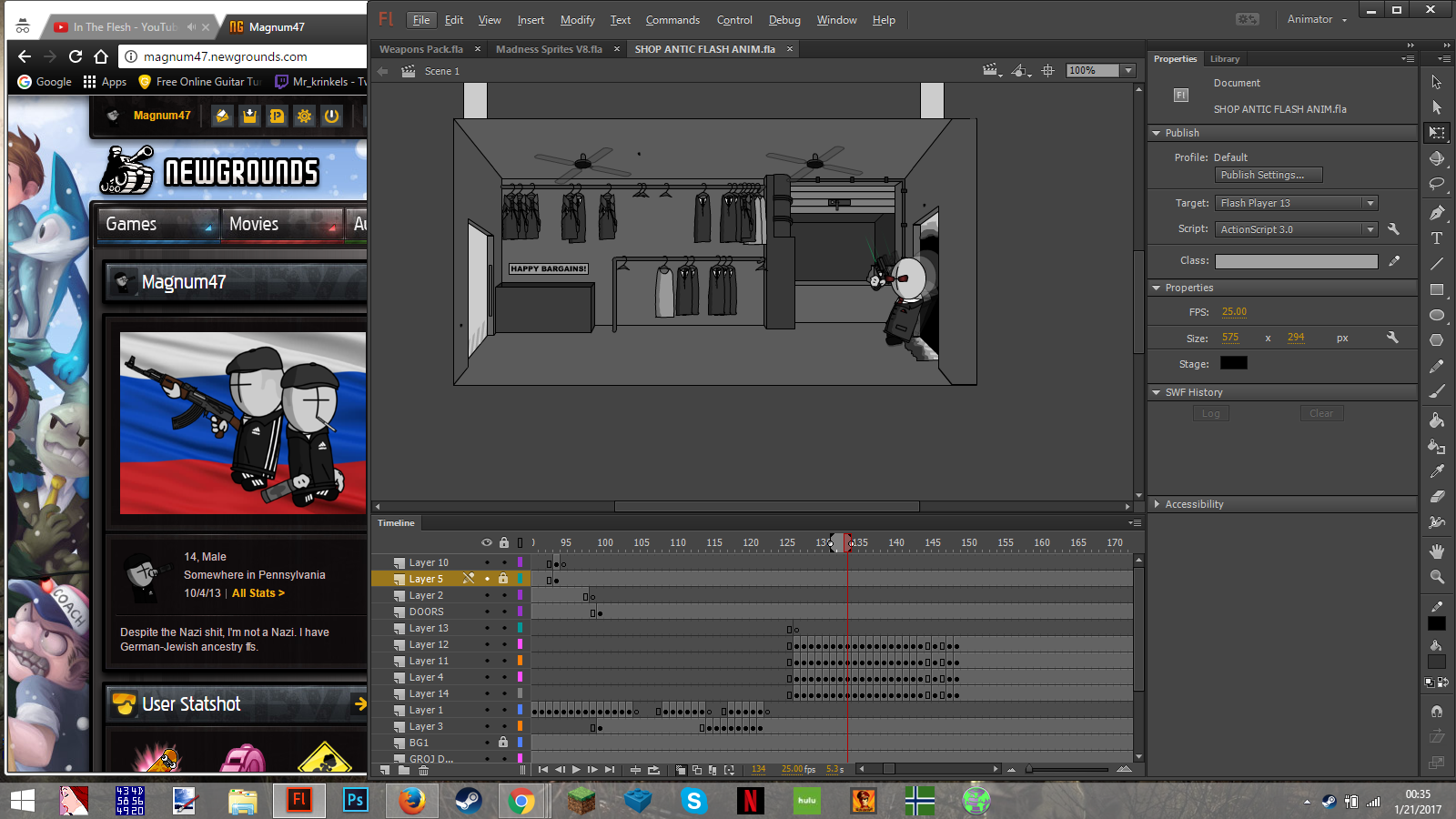Image resolution: width=1456 pixels, height=819 pixels.
Task: Click Chrome reload button
Action: 76,56
